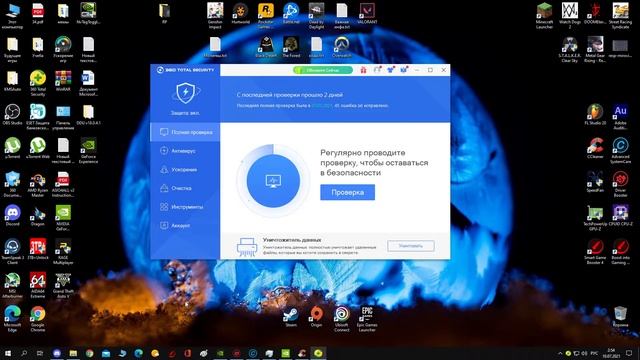Open CPUID CPU-Z desktop shortcut

click(x=620, y=216)
